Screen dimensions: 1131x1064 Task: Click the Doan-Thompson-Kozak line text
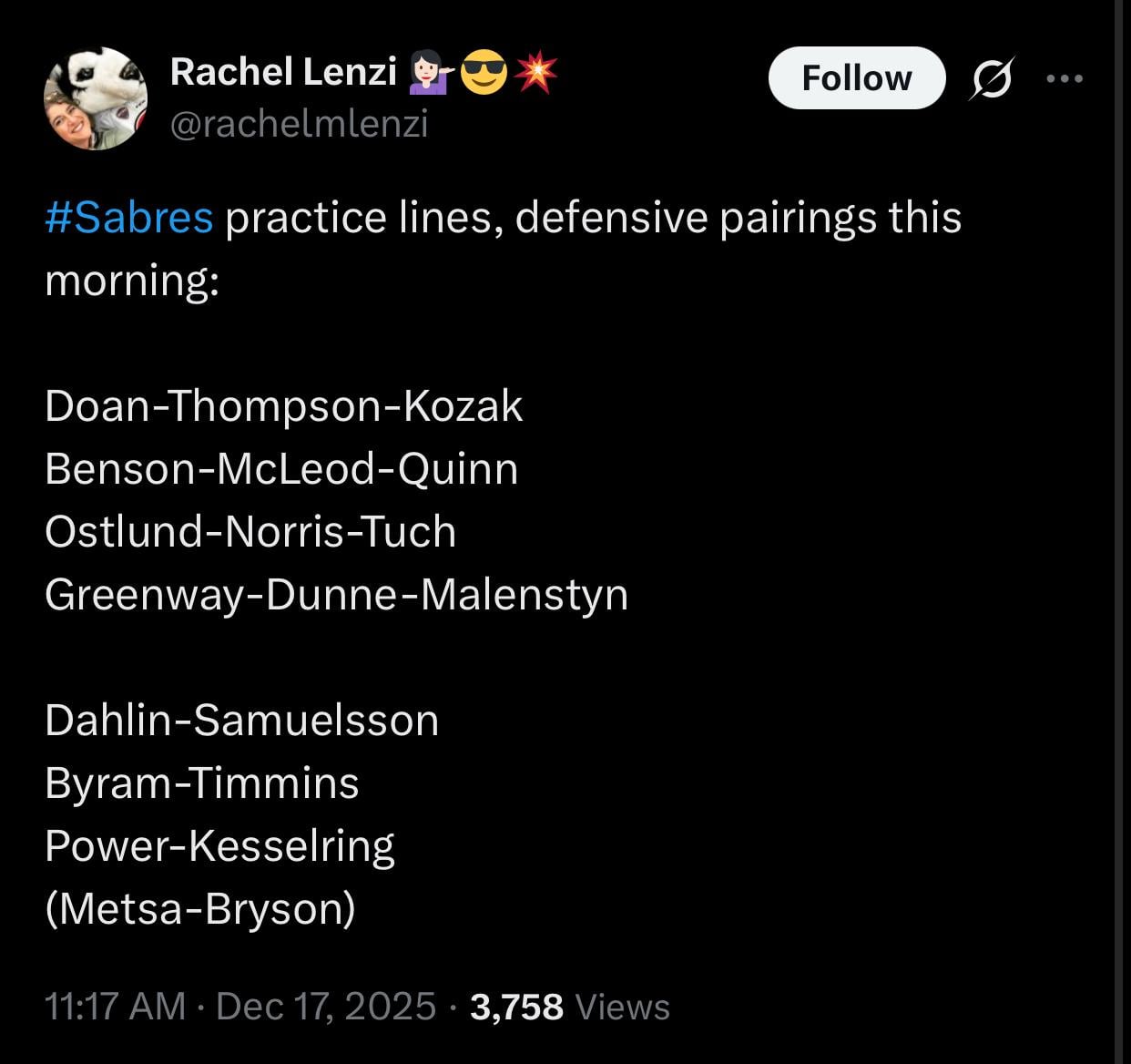coord(283,406)
